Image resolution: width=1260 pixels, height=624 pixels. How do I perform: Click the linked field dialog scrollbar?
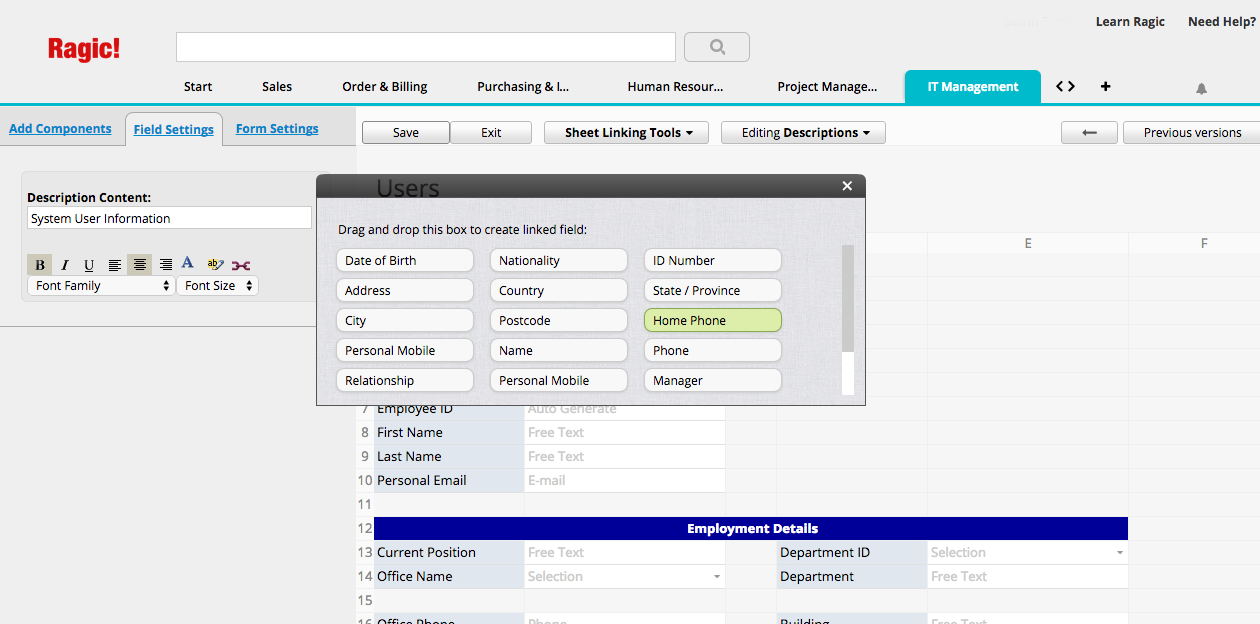[848, 298]
